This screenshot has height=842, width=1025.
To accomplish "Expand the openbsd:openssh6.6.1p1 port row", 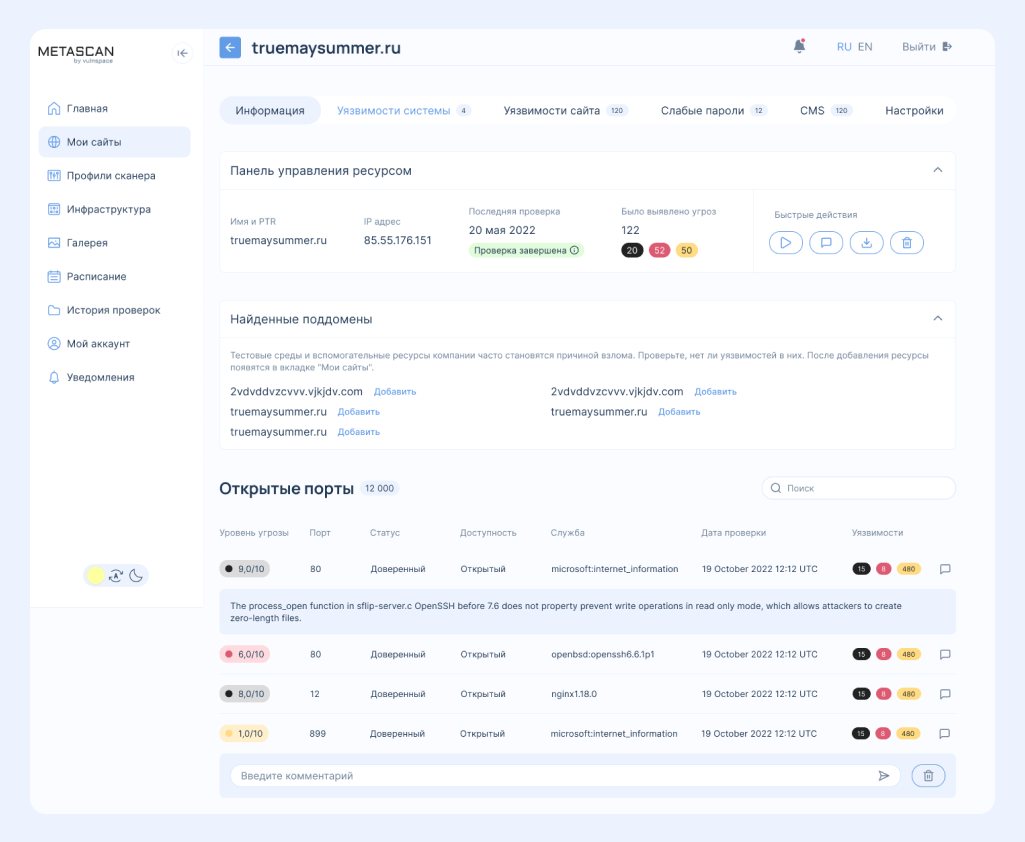I will 586,654.
